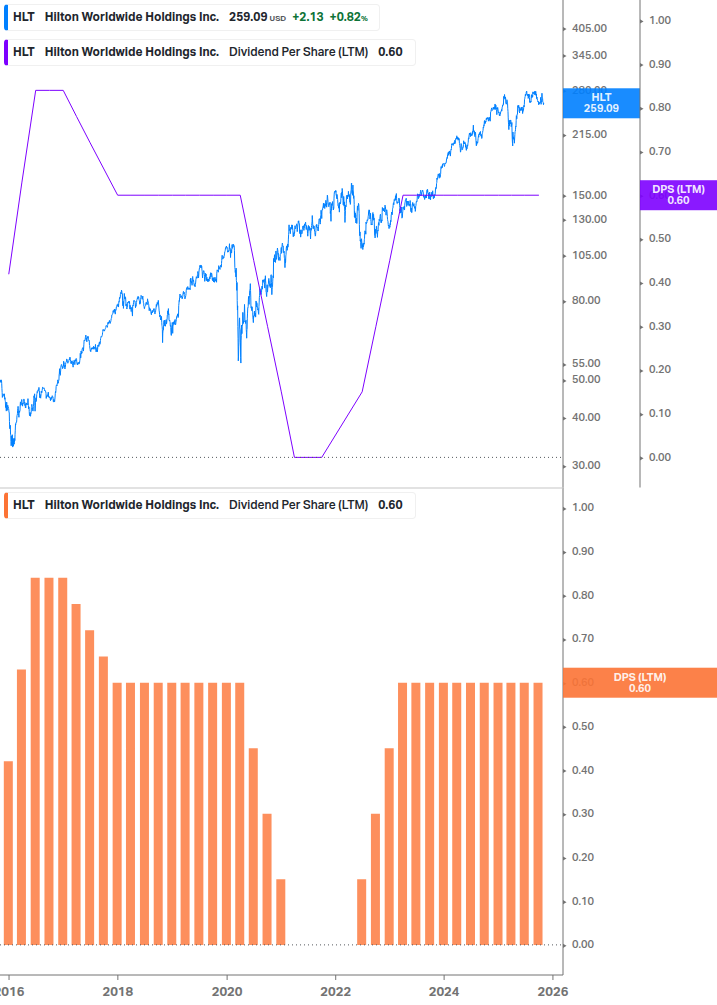Click the 55.00 price axis label
This screenshot has height=1005, width=717.
586,363
